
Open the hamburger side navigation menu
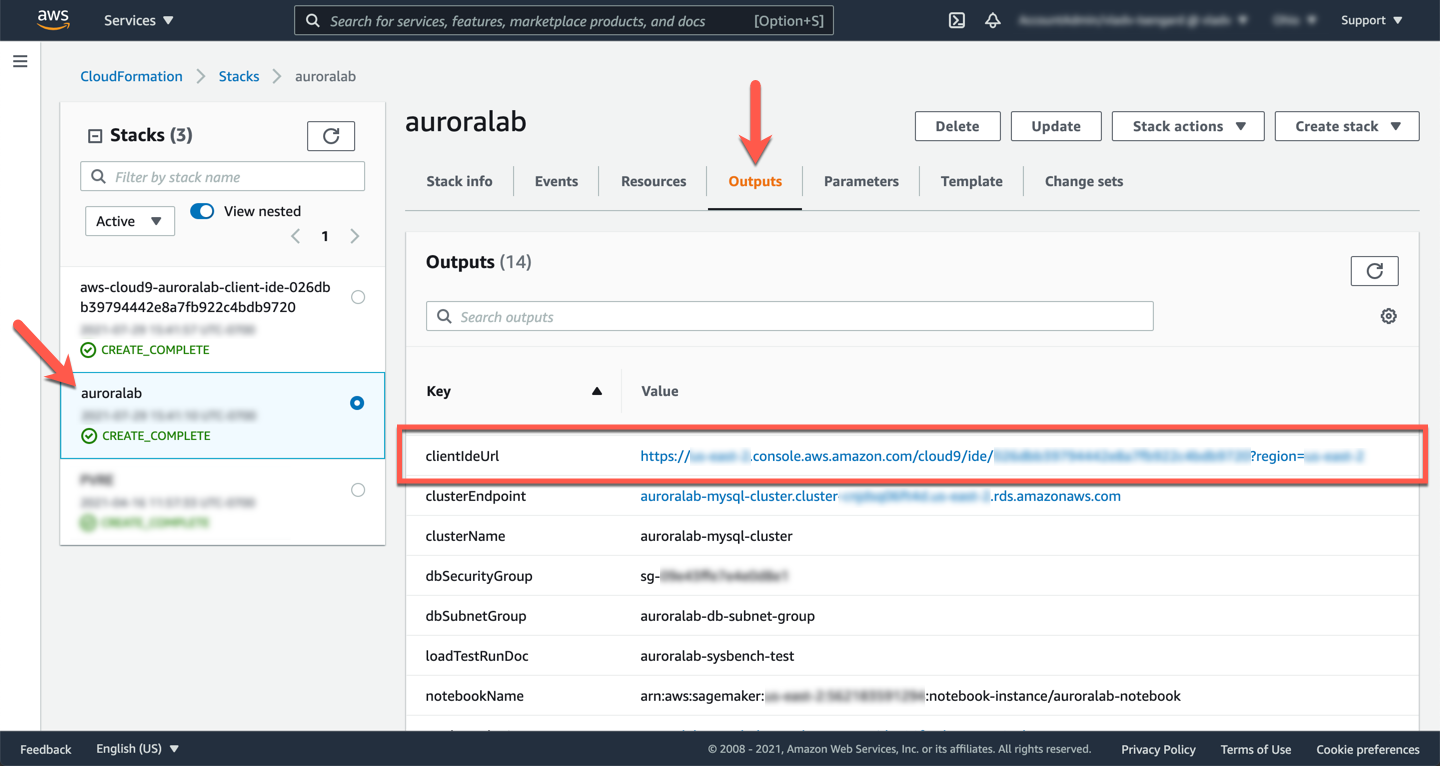(20, 62)
